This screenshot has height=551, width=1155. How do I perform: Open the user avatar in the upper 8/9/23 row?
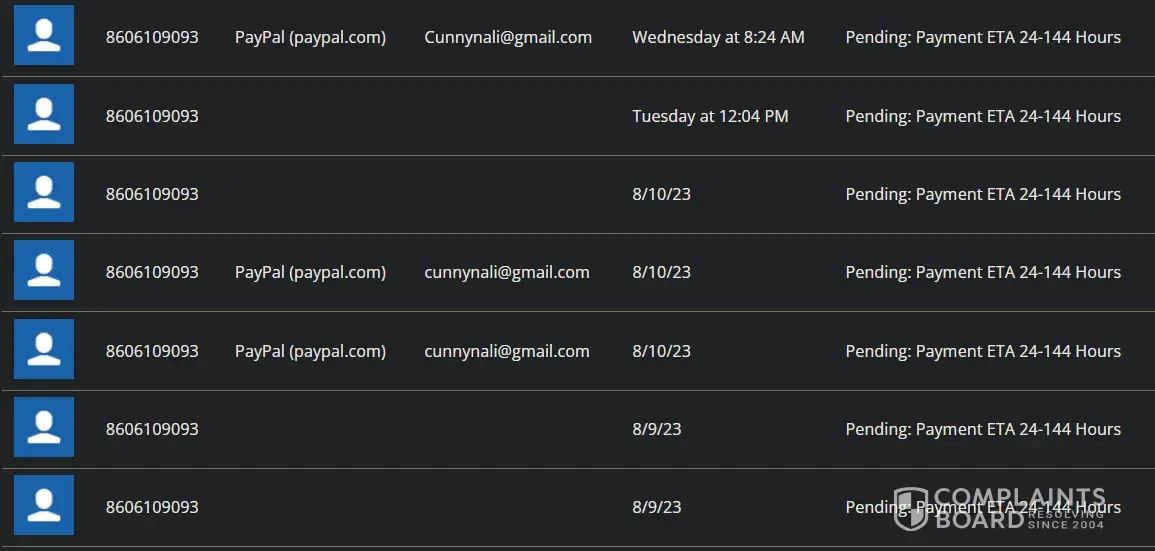point(44,428)
